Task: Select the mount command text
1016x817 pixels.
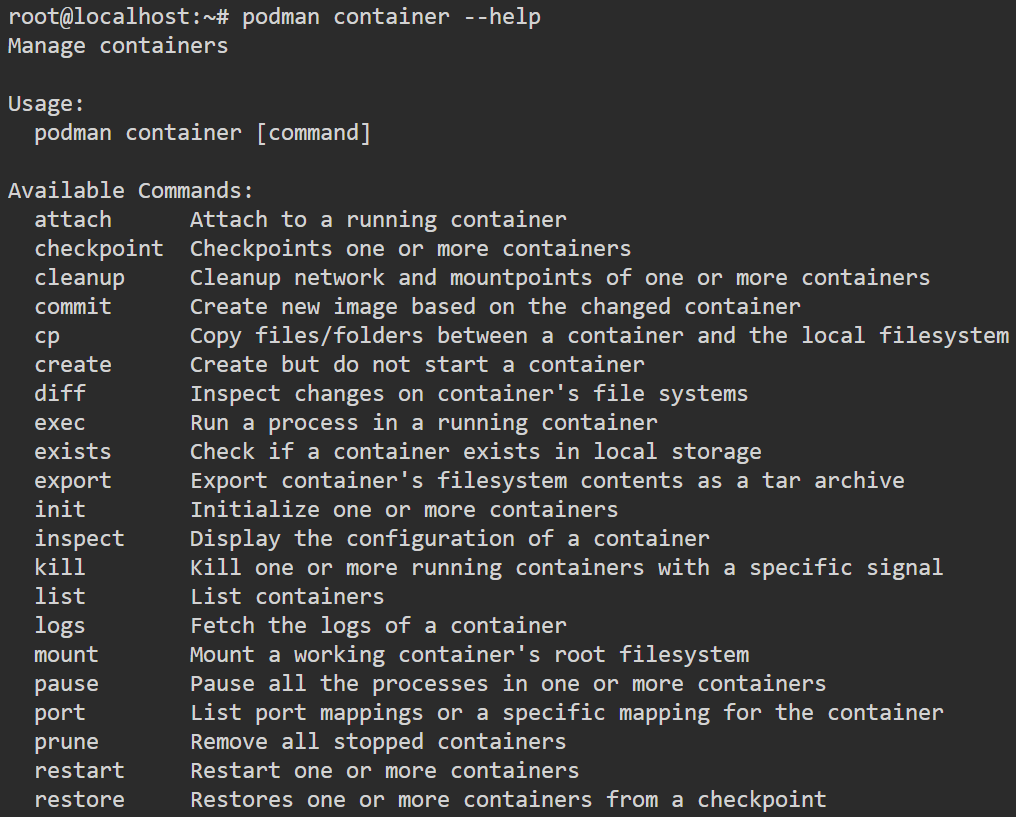Action: tap(66, 654)
